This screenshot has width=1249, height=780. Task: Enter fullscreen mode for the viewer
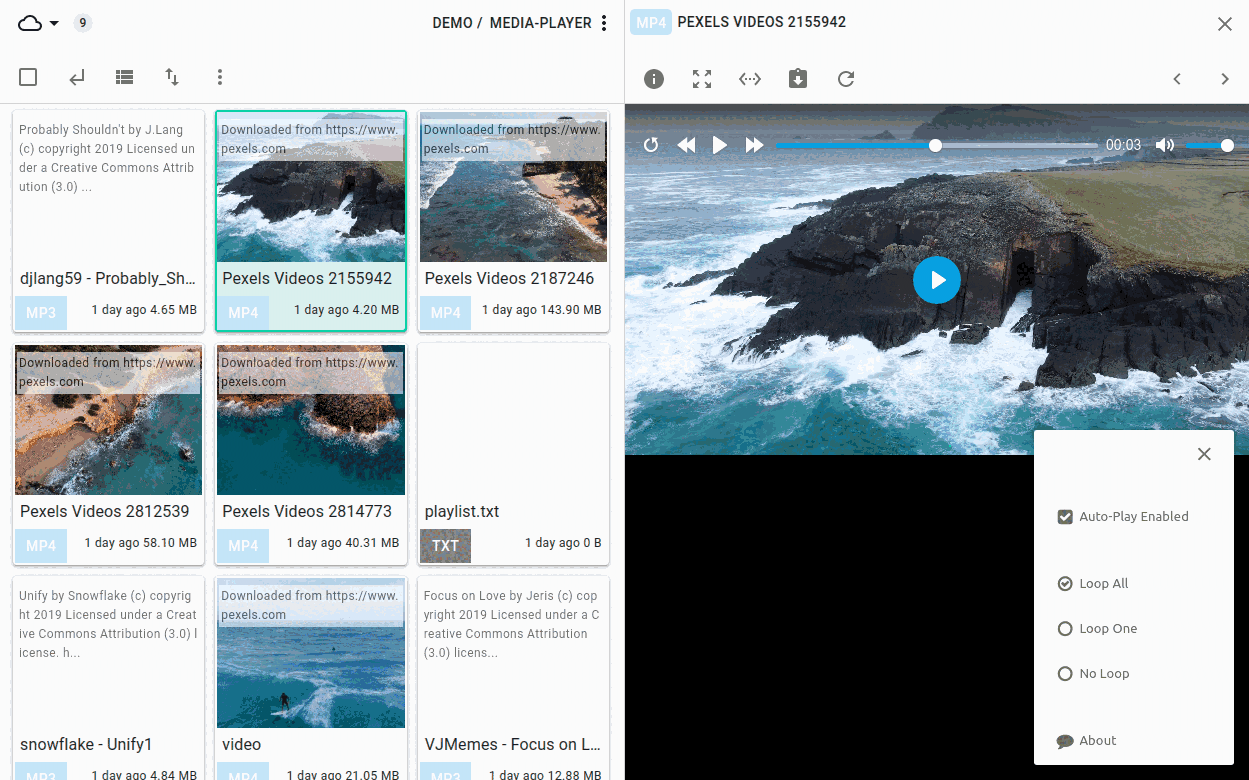coord(702,79)
